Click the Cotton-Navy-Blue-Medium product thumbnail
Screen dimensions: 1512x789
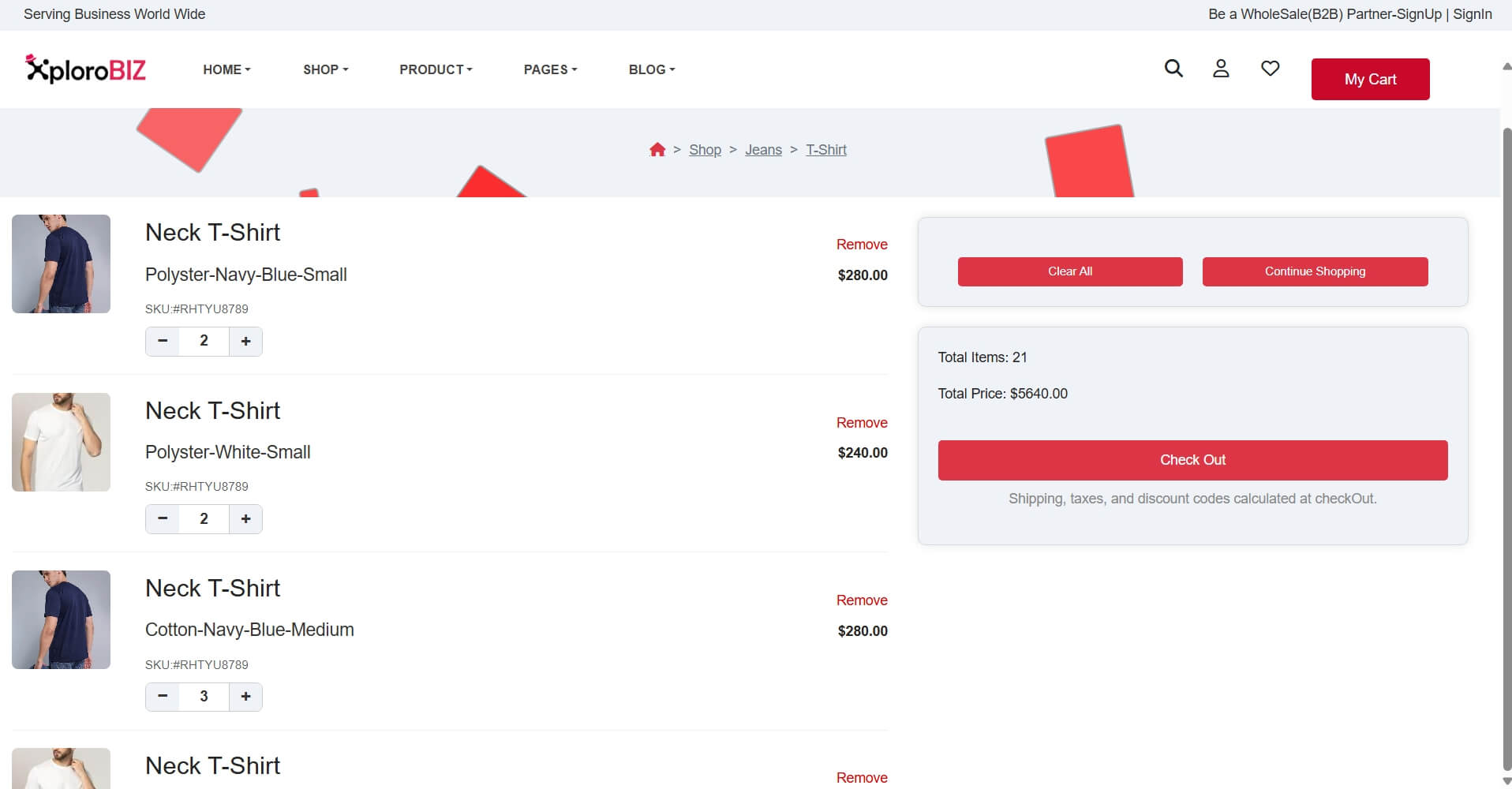62,619
